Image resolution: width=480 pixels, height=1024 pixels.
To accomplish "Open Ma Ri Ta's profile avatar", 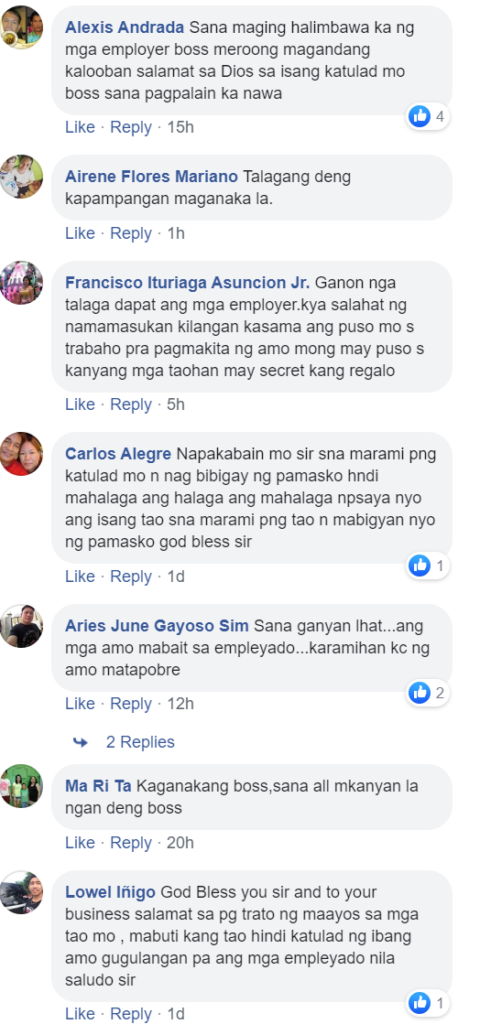I will click(x=22, y=786).
